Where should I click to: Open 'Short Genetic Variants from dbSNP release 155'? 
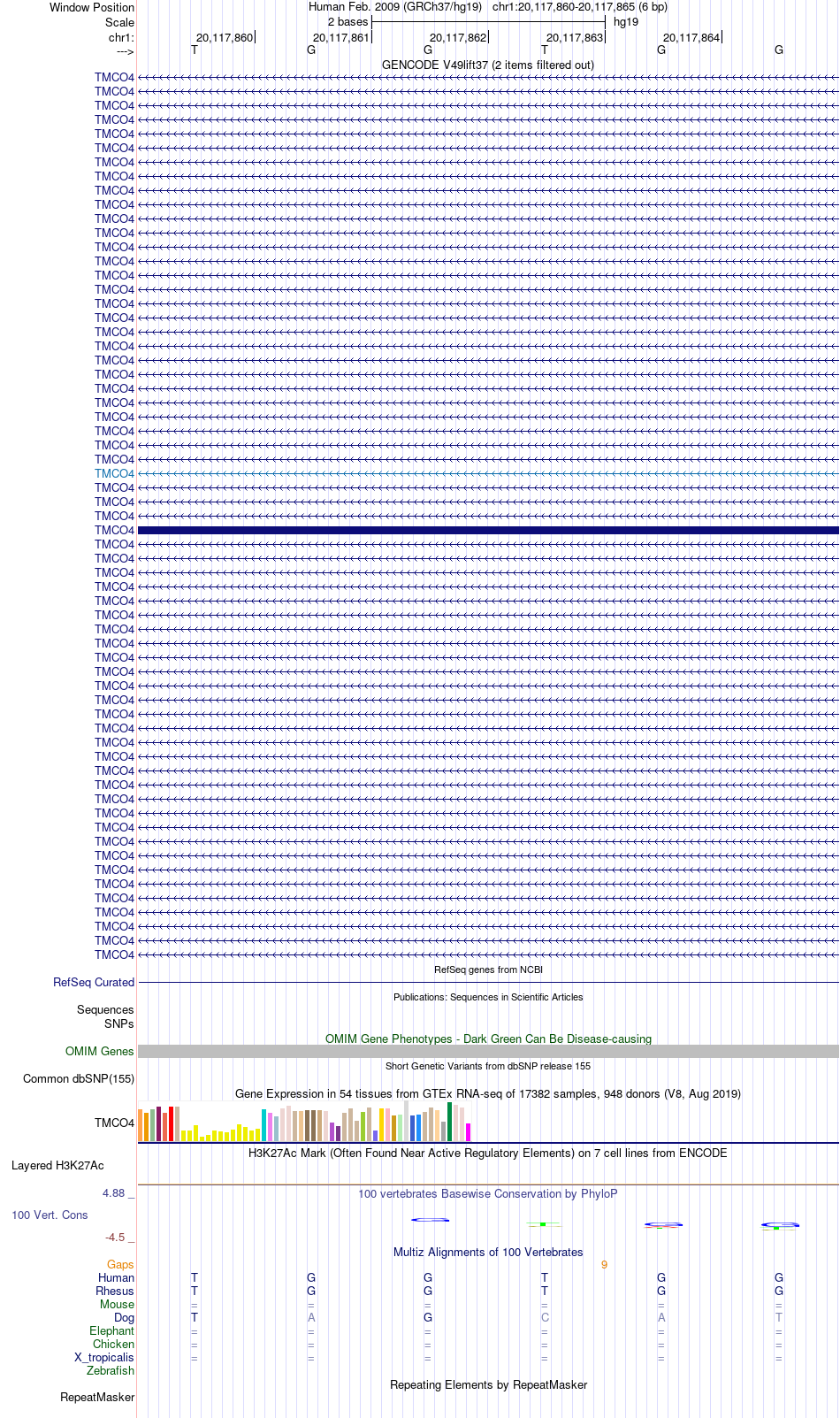tap(488, 1066)
